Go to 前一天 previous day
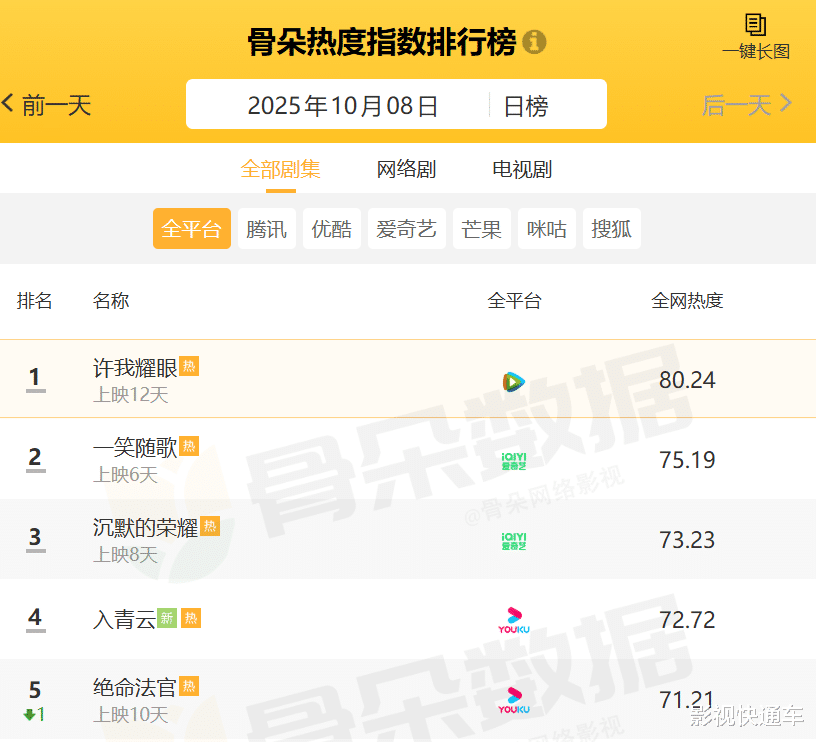The width and height of the screenshot is (816, 742). click(x=46, y=105)
